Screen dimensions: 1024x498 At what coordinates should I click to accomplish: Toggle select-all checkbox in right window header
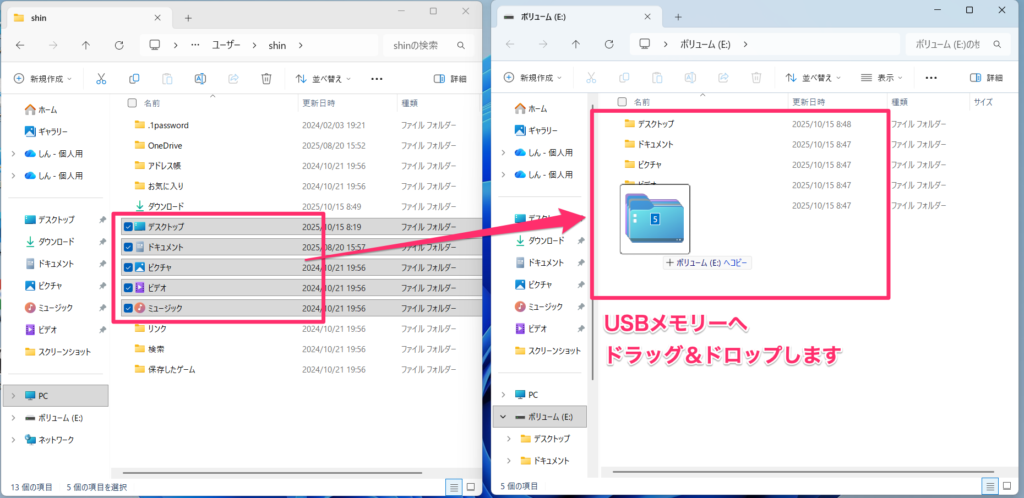pos(622,102)
